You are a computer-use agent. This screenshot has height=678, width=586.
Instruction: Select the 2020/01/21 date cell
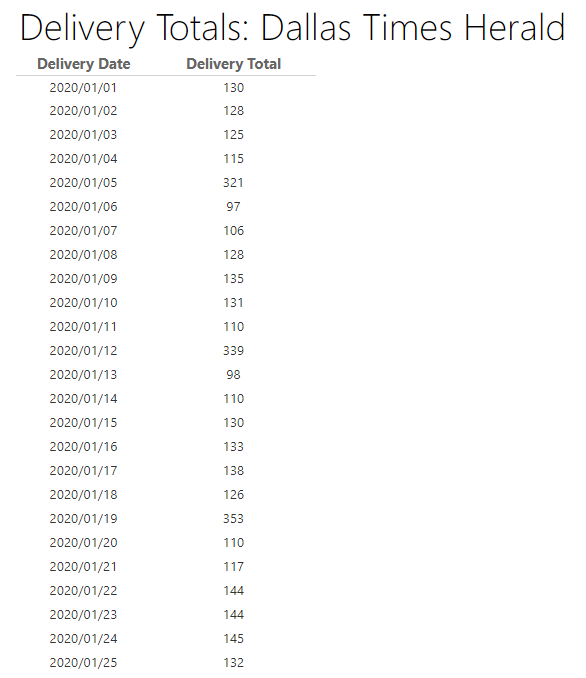[83, 566]
